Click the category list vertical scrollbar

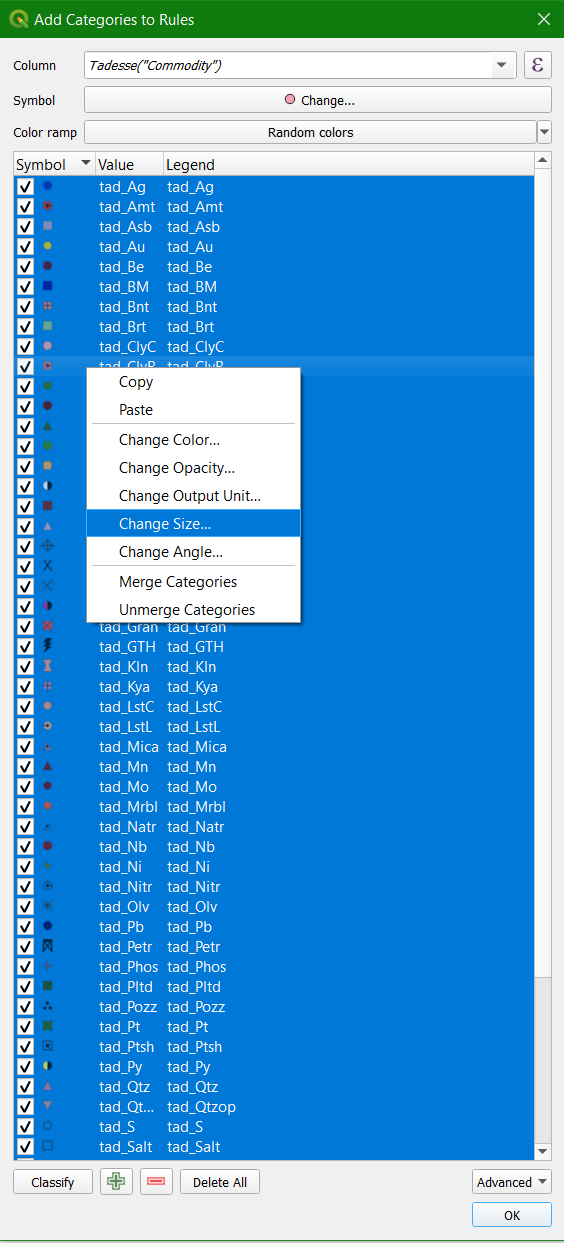point(543,655)
